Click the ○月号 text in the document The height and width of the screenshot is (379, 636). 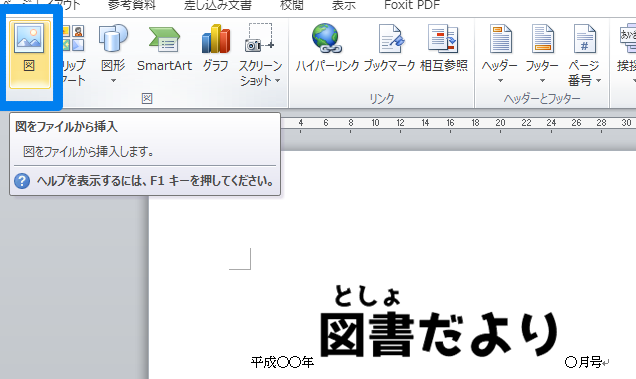583,362
